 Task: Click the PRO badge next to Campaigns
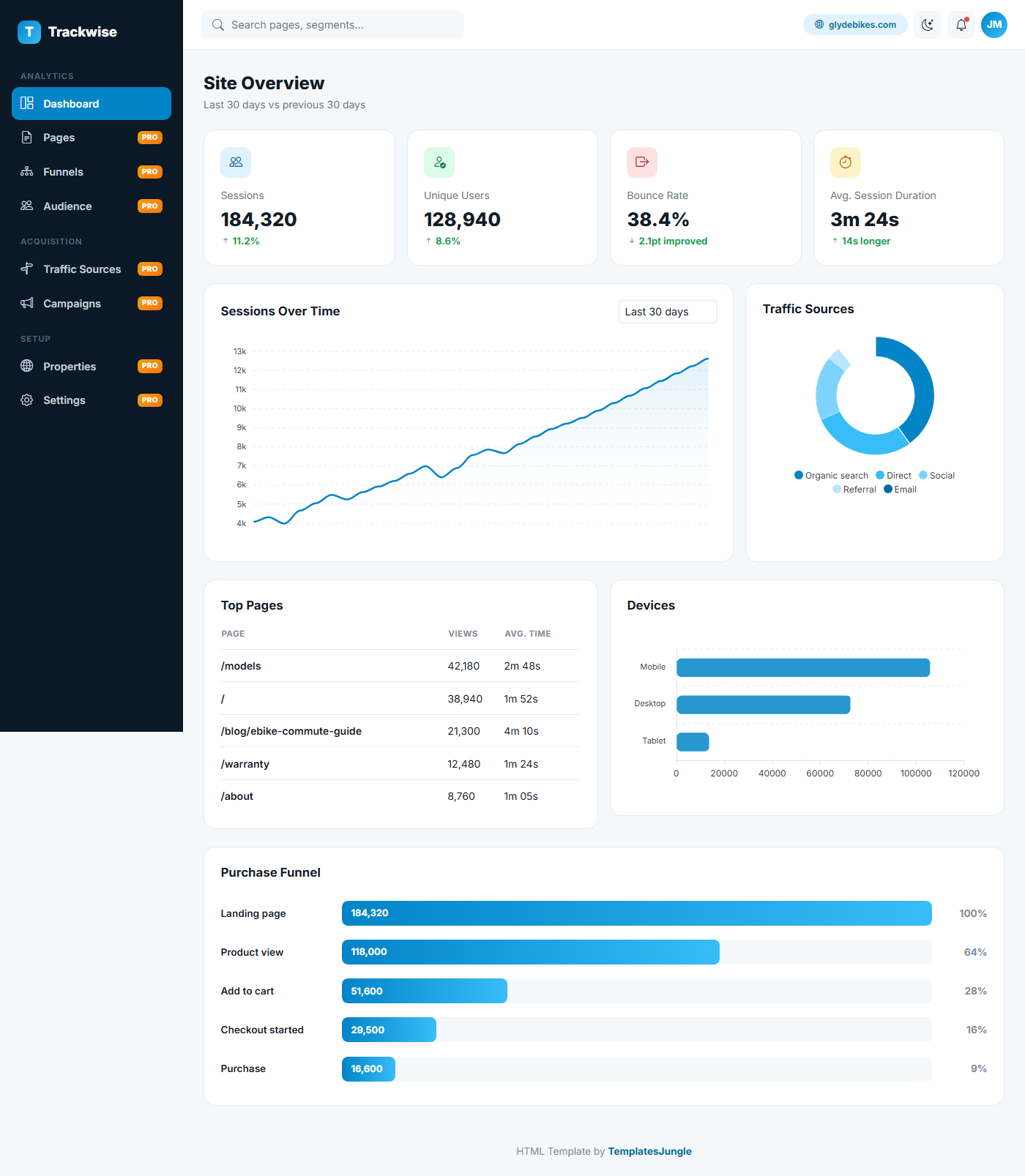tap(150, 303)
